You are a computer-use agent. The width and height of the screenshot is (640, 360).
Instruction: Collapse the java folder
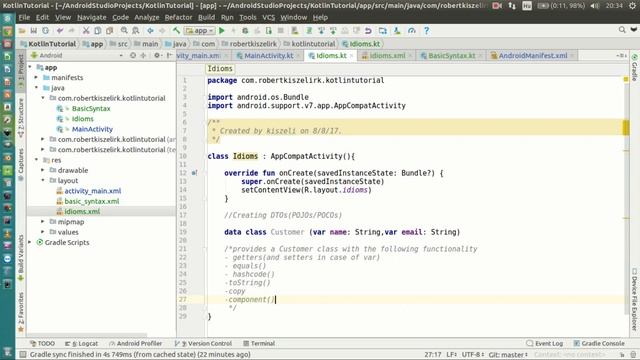click(36, 87)
